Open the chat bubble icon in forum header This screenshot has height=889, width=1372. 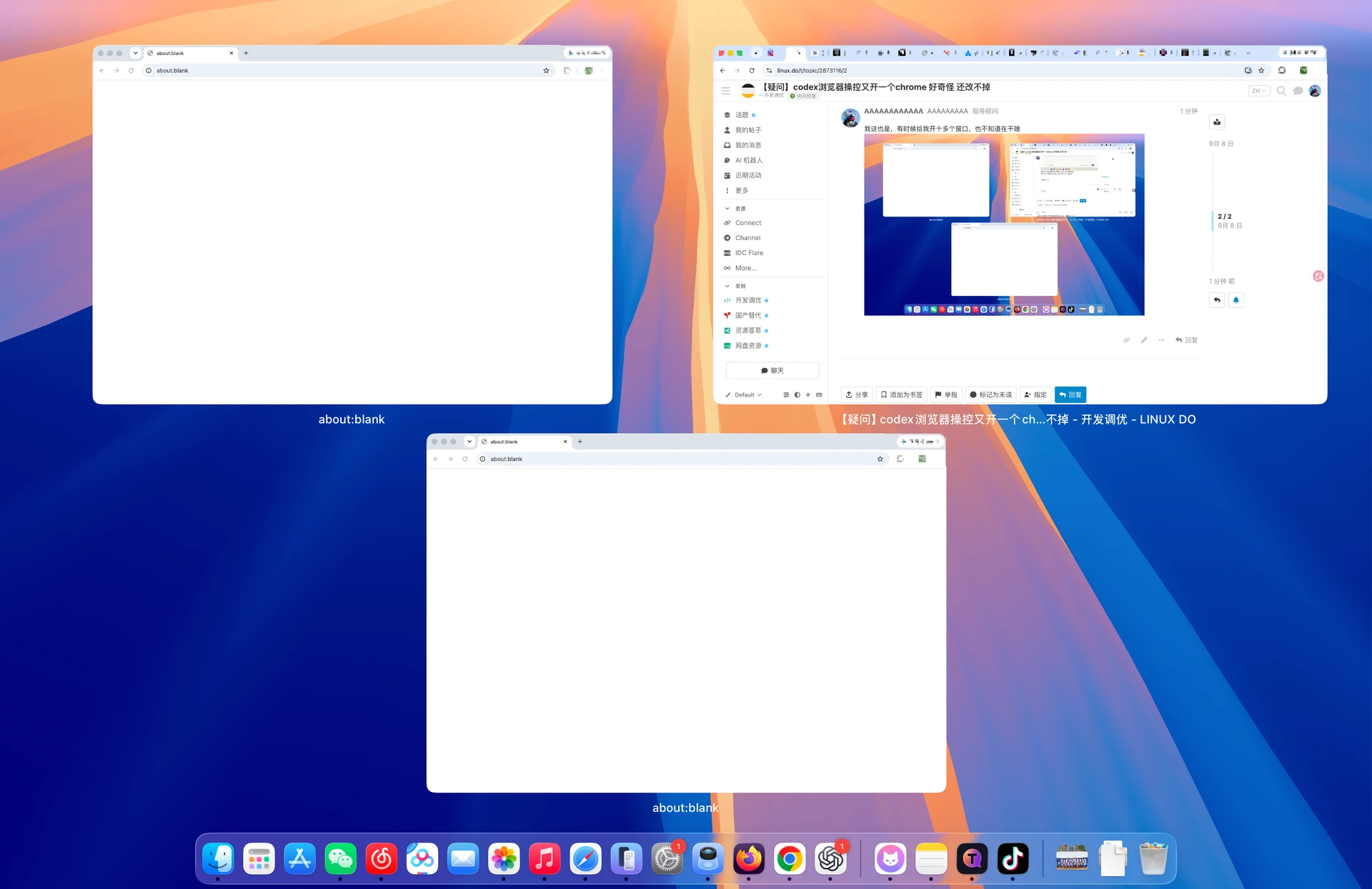pyautogui.click(x=1298, y=91)
